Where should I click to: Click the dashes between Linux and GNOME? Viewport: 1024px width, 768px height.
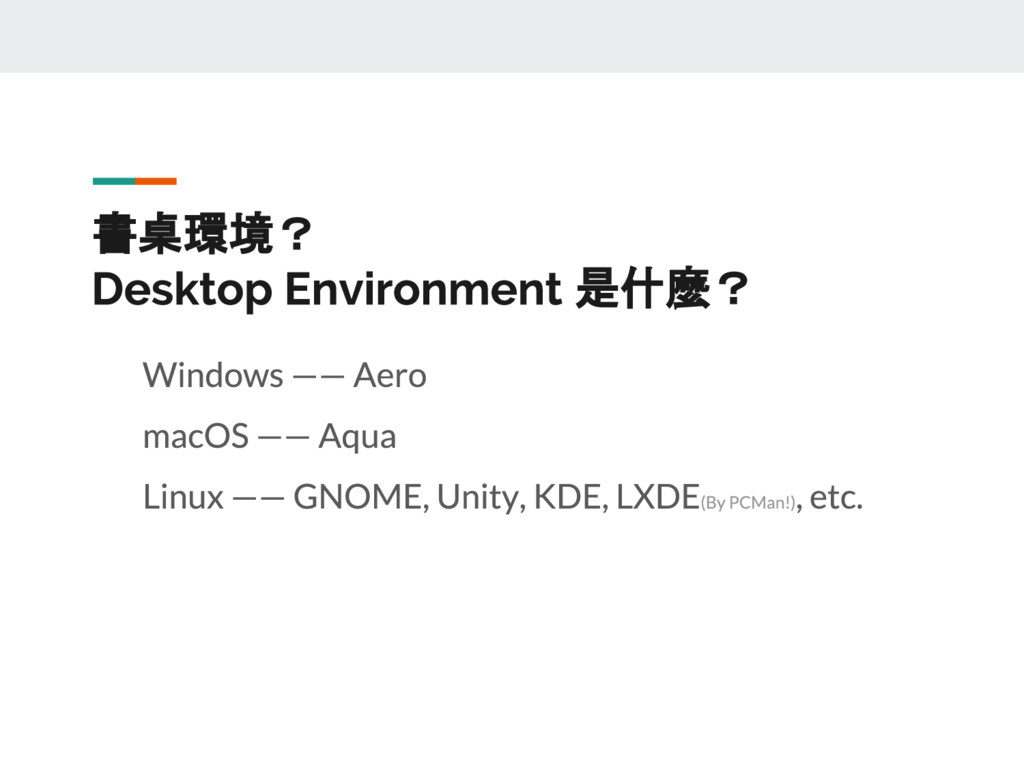click(x=259, y=499)
